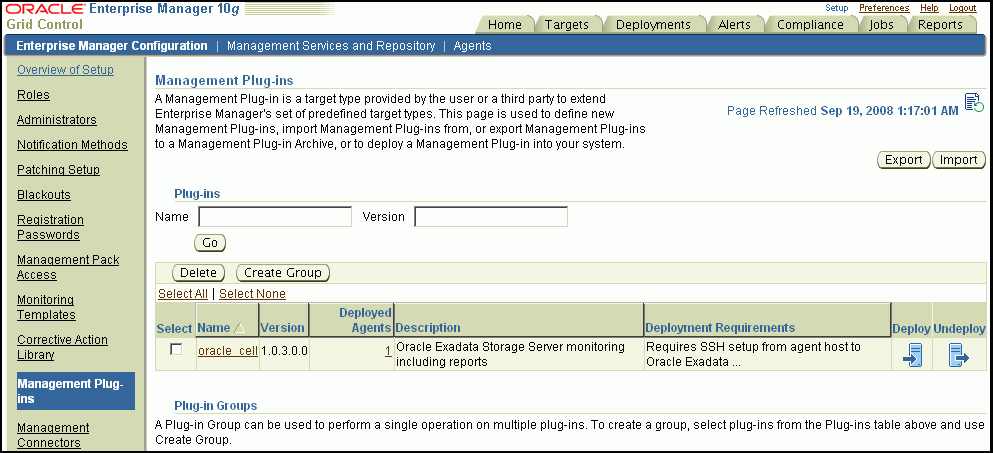This screenshot has width=993, height=453.
Task: Open Patching Setup in sidebar
Action: tap(58, 170)
